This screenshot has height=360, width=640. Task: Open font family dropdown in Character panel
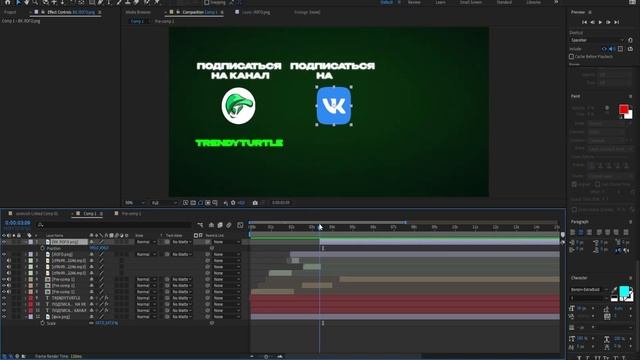(x=588, y=289)
